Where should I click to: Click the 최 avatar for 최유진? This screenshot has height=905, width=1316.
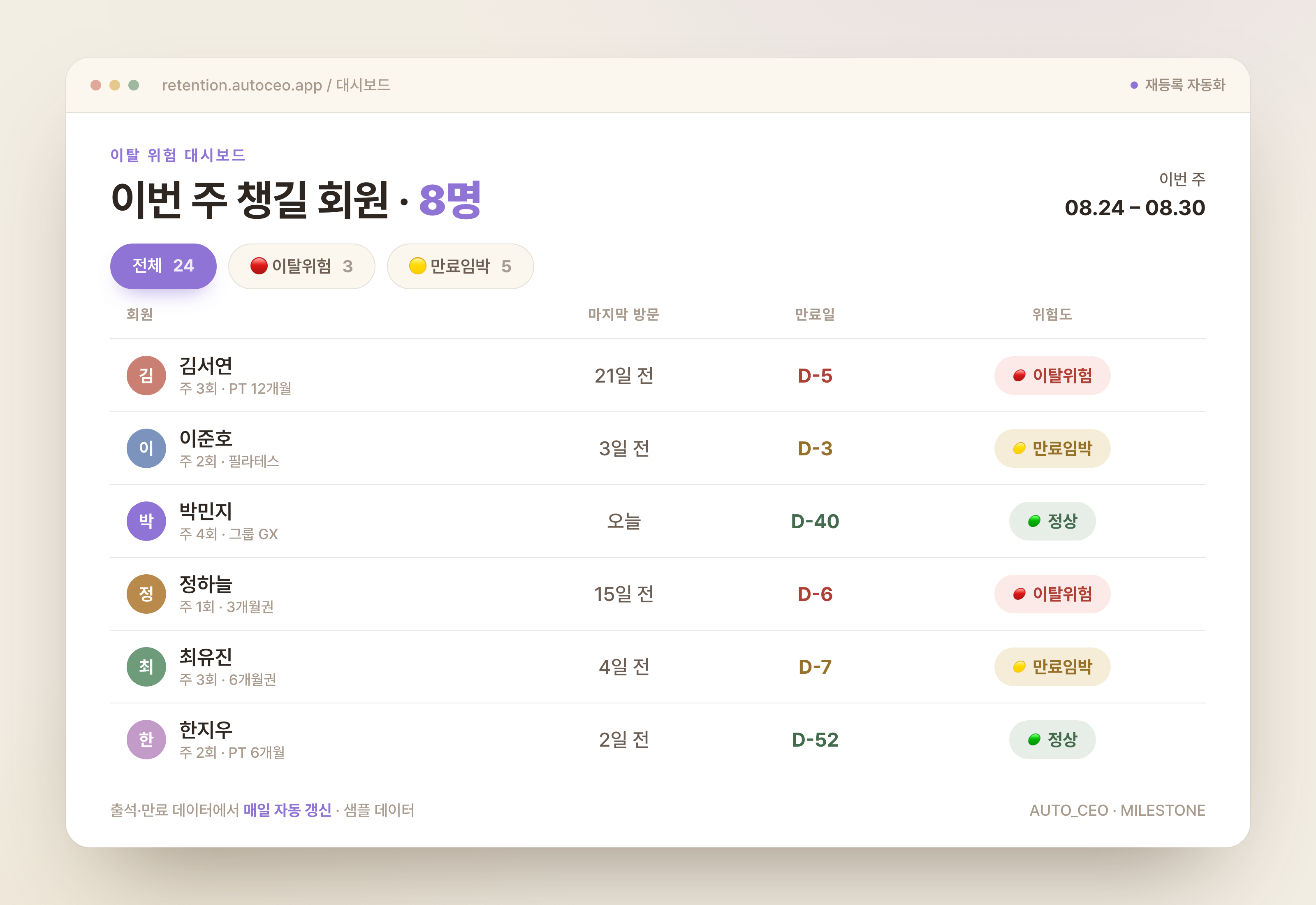pos(146,666)
